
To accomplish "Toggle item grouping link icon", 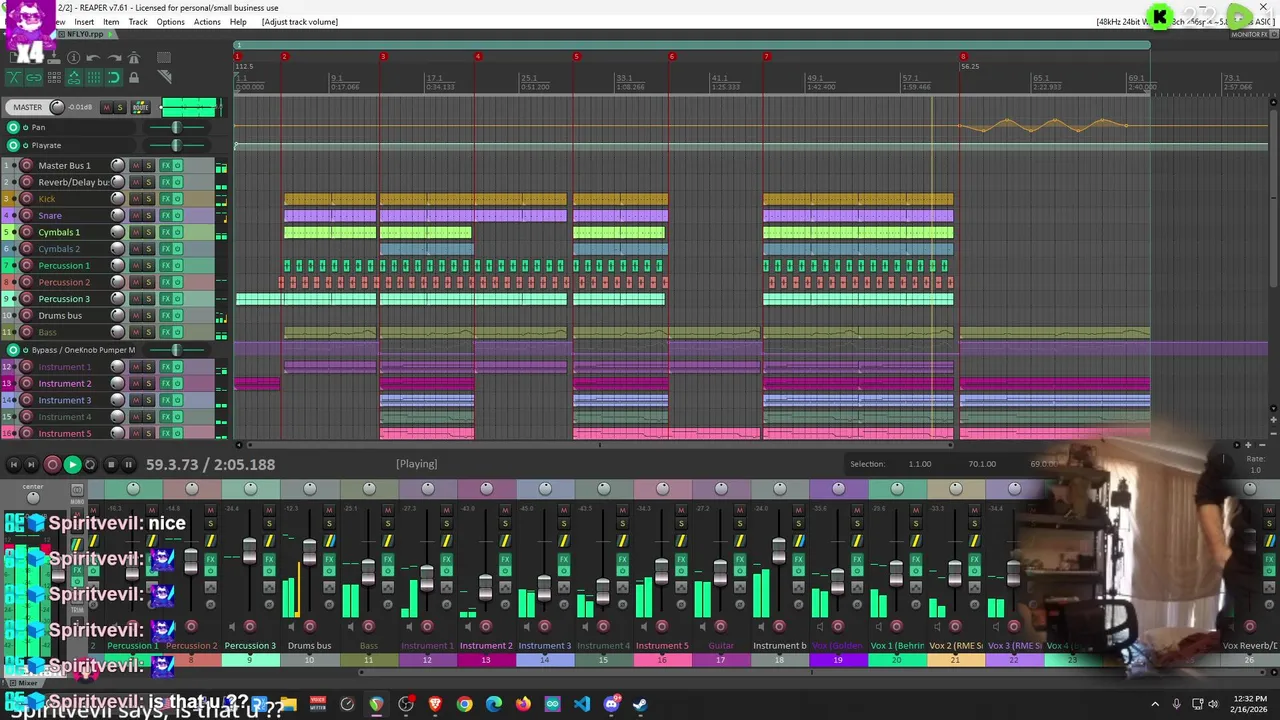I will pyautogui.click(x=34, y=77).
